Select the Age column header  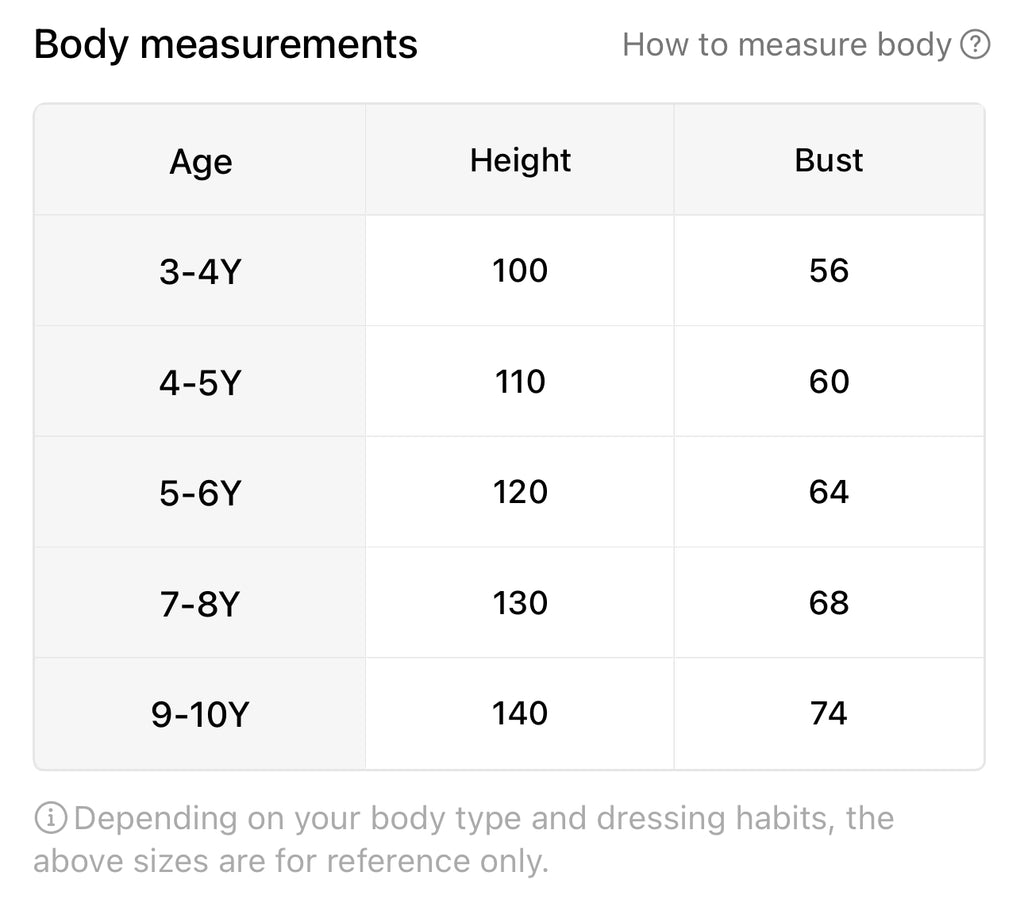(x=200, y=161)
